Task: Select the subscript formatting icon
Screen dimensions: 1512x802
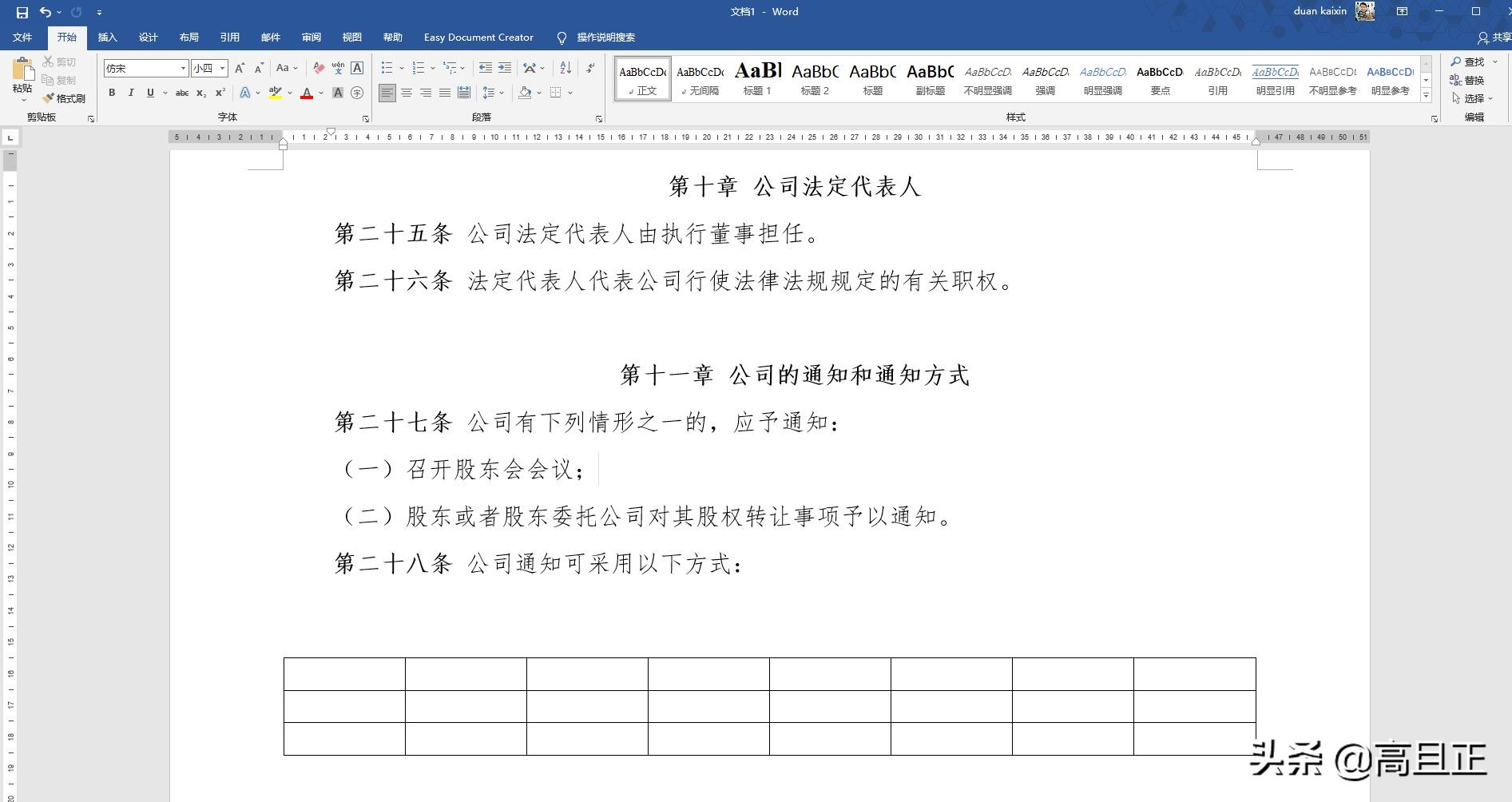Action: [x=202, y=93]
